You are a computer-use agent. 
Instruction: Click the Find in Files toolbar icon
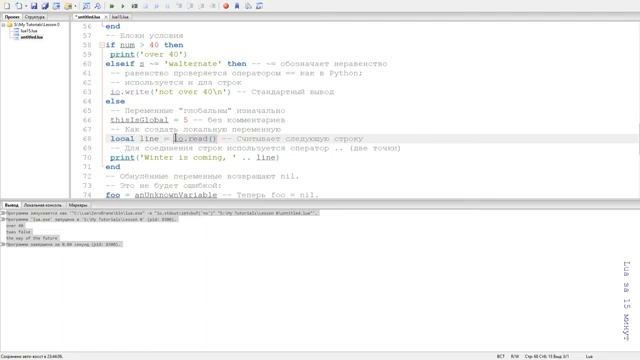[98, 6]
